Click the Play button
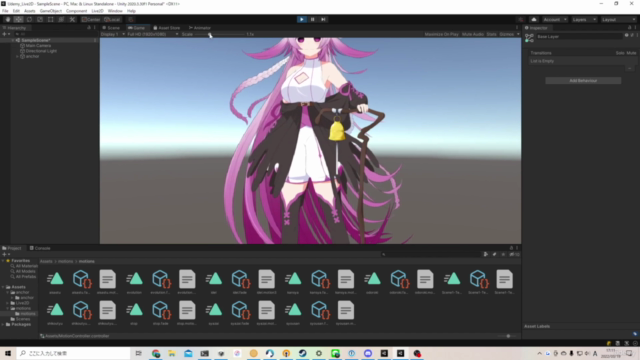 (302, 19)
